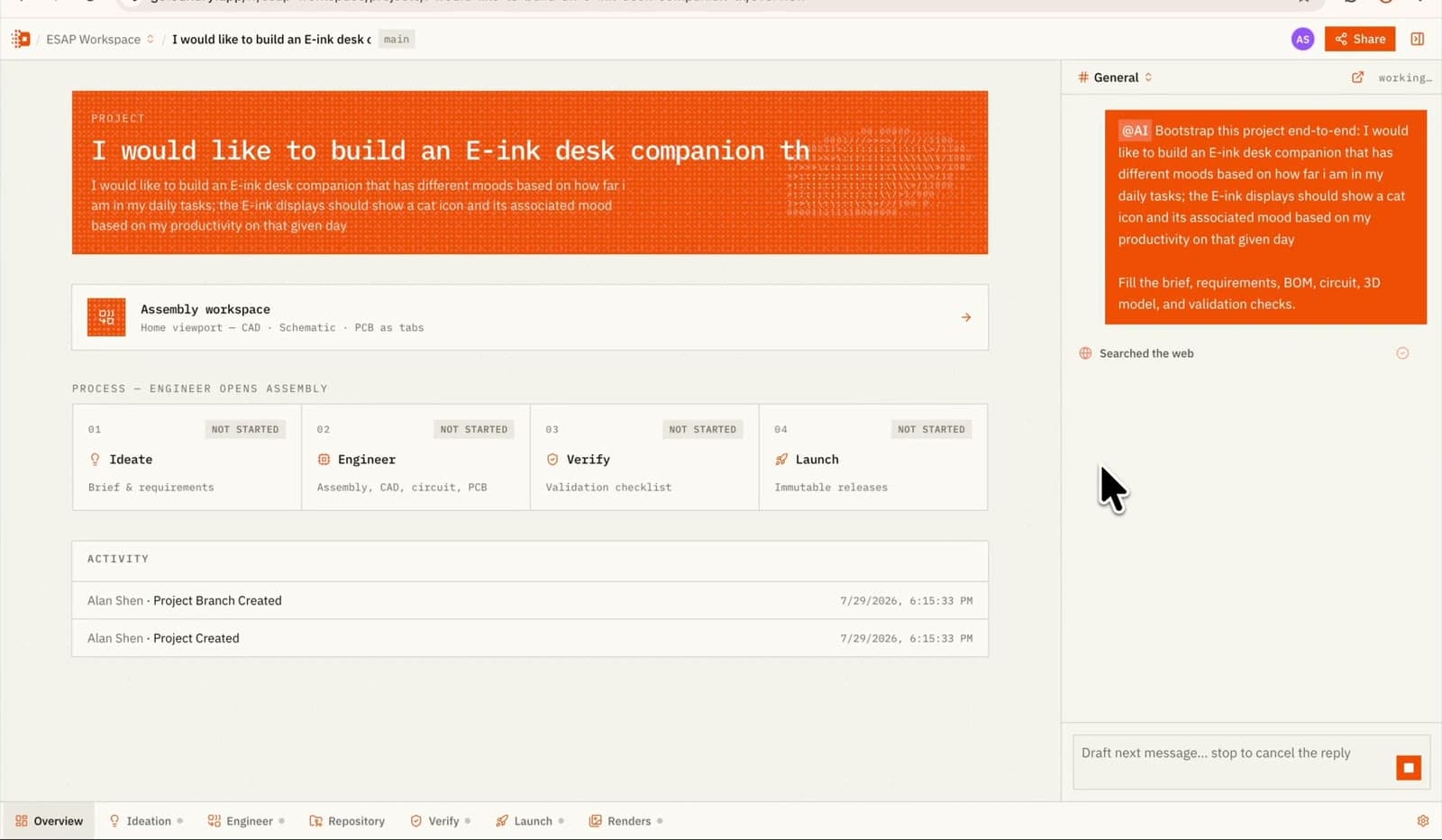Open the Renders tab
Screen dimensions: 1442x840
pos(625,821)
